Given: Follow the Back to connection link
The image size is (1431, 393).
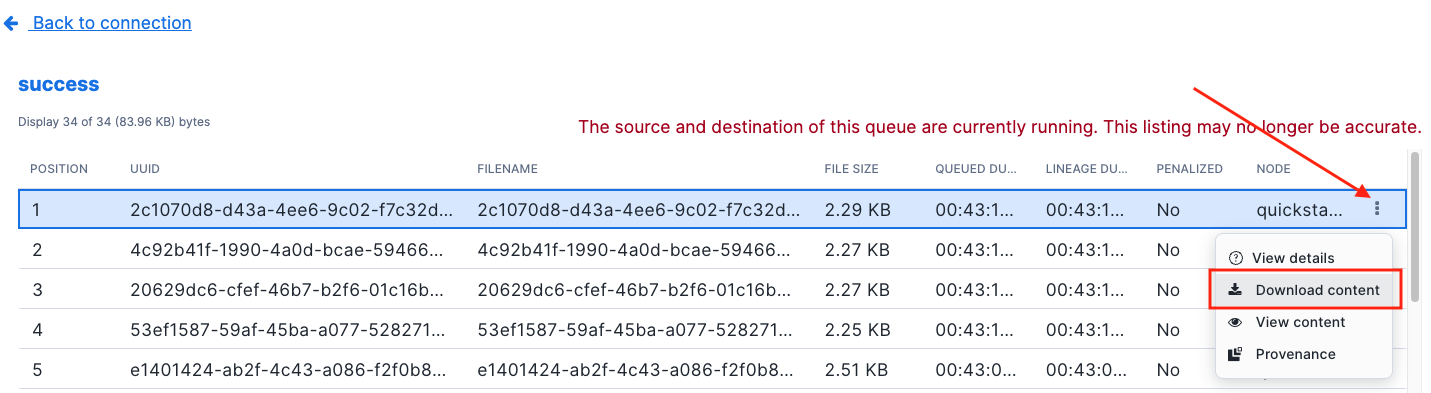Looking at the screenshot, I should 111,23.
